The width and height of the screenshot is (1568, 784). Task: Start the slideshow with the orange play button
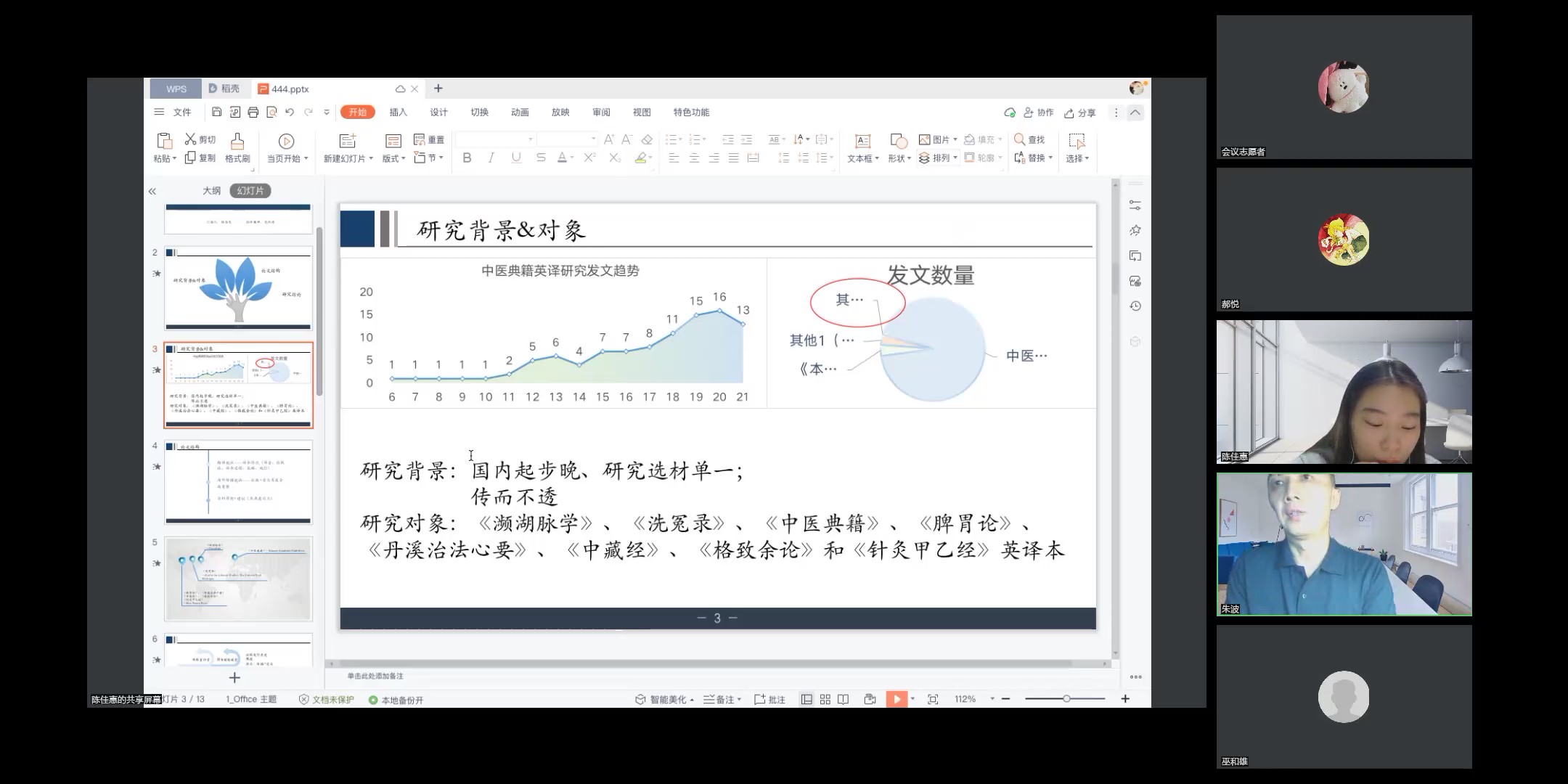tap(897, 699)
